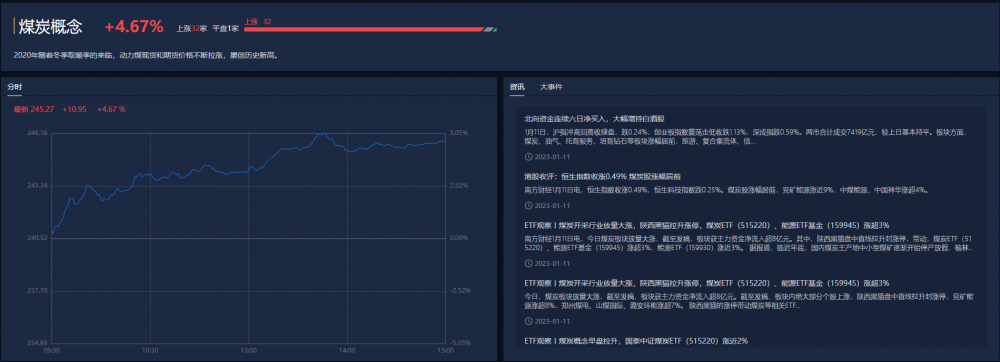Image resolution: width=1000 pixels, height=362 pixels.
Task: Open the fourth news item, ETF观察 陕西黑猫拉升涨停
Action: [x=707, y=283]
